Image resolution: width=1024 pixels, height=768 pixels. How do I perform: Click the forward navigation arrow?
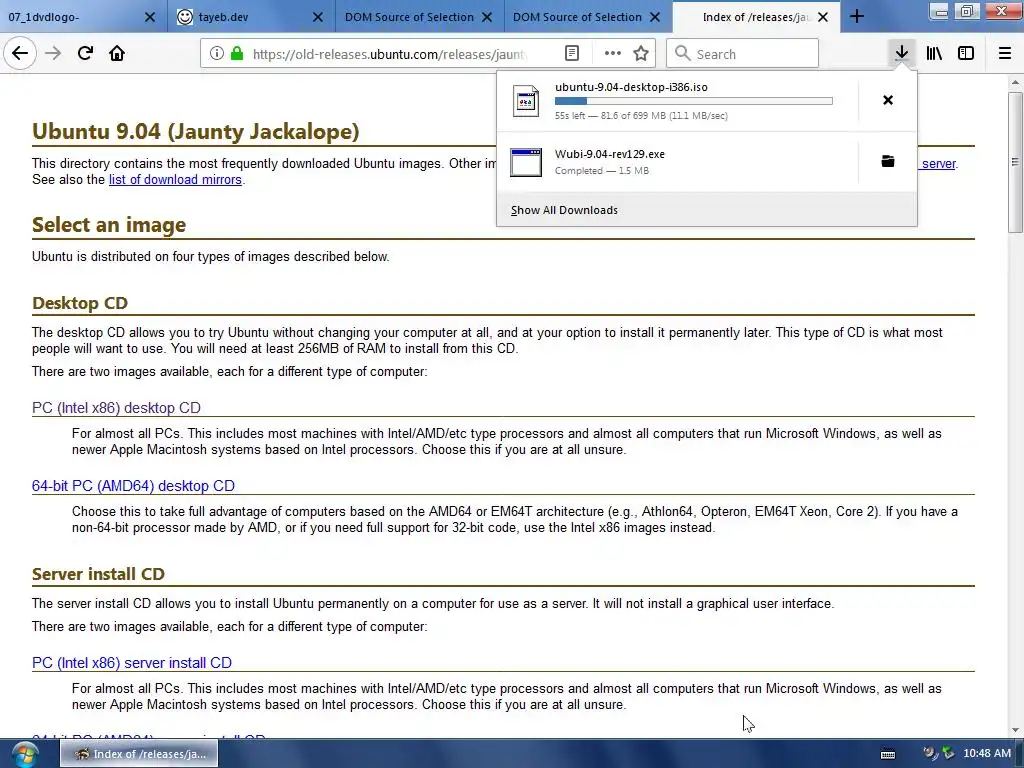[x=53, y=53]
